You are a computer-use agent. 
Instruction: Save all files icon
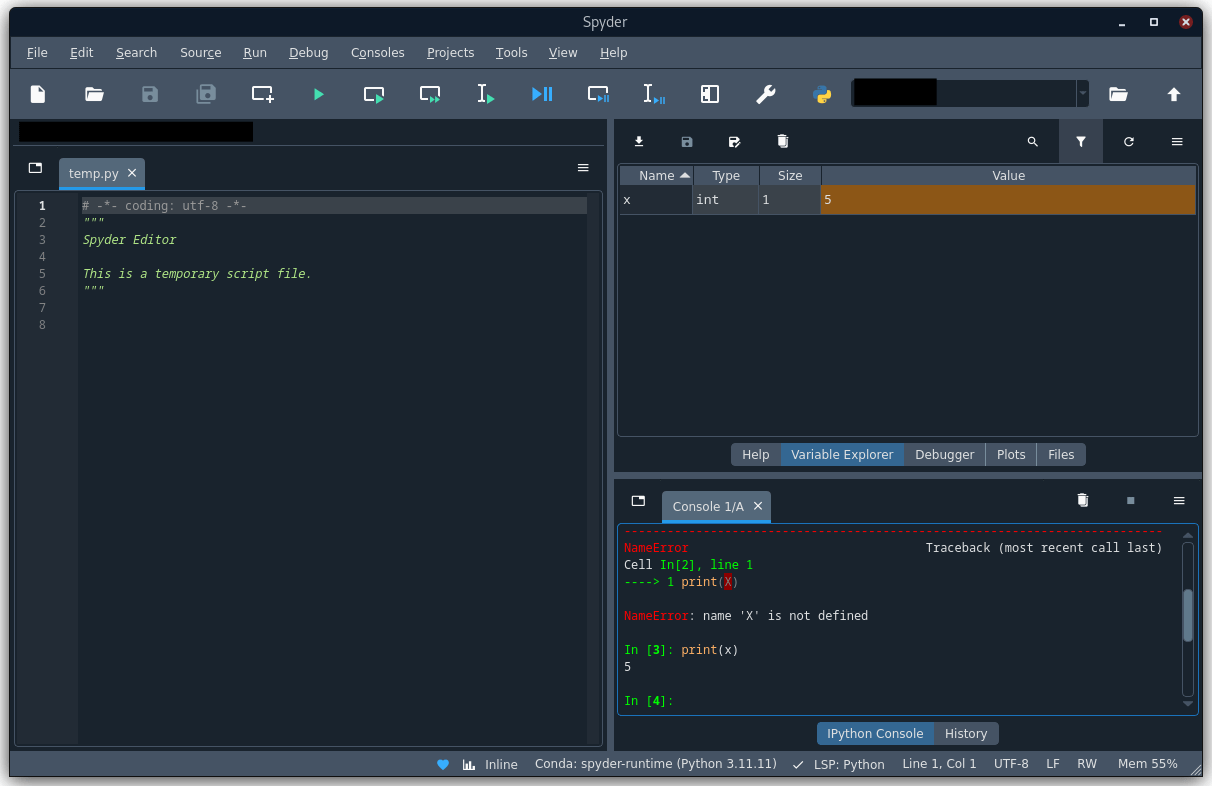point(206,94)
